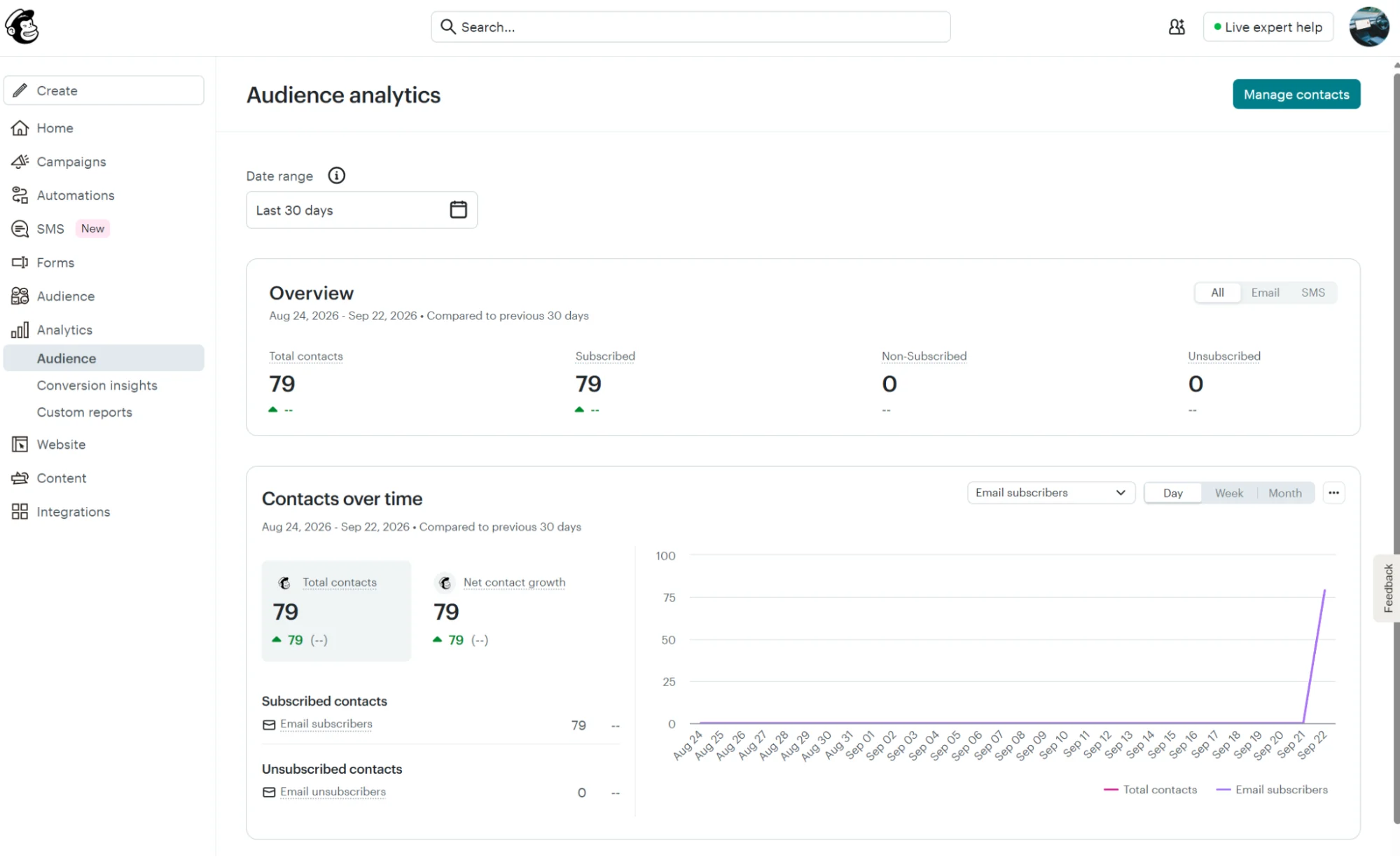Open Custom reports in sidebar
Viewport: 1400px width, 857px height.
point(84,412)
